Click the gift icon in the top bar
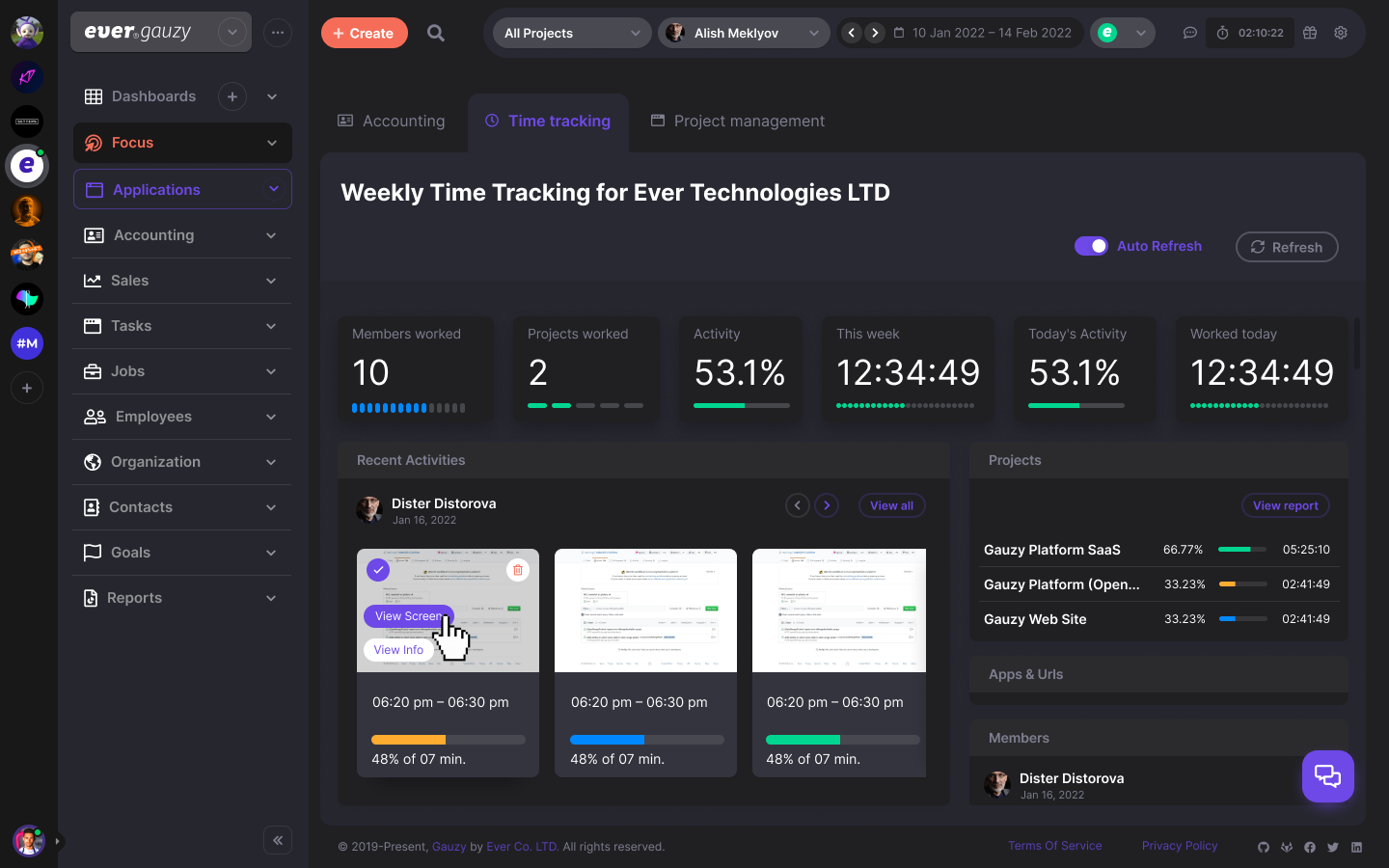1389x868 pixels. pyautogui.click(x=1309, y=32)
